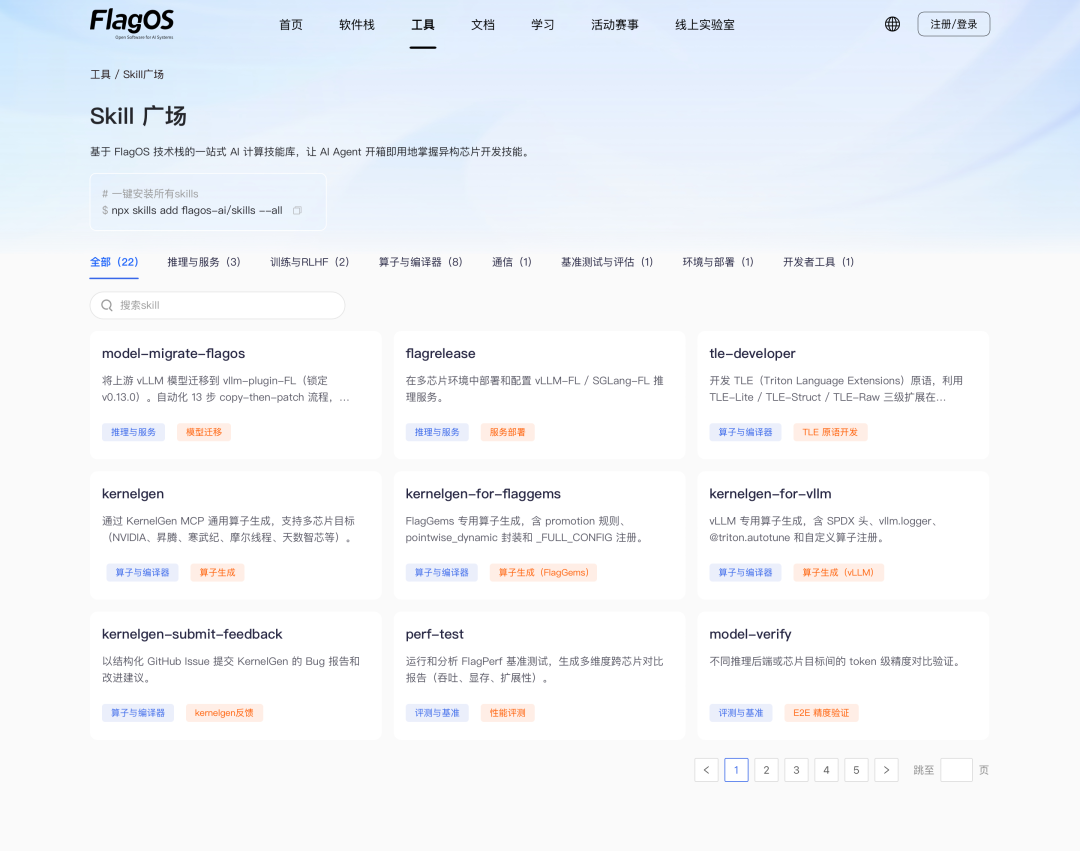Switch to 算子与编译器 (8) tab

(x=420, y=262)
